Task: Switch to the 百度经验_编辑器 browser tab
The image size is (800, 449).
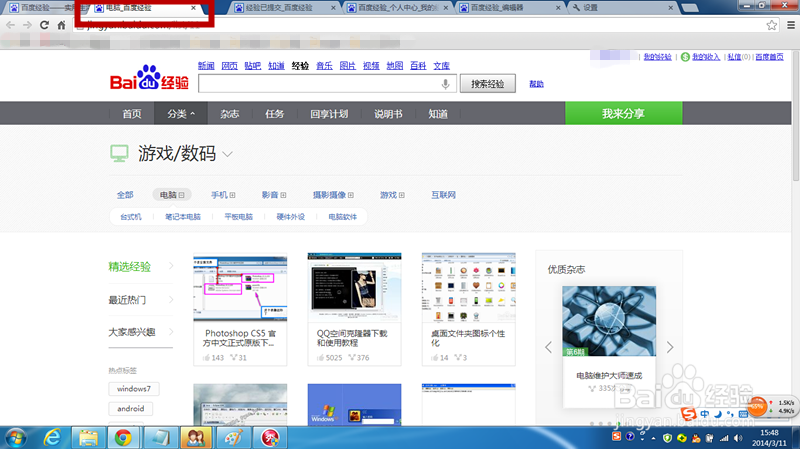Action: [x=509, y=8]
